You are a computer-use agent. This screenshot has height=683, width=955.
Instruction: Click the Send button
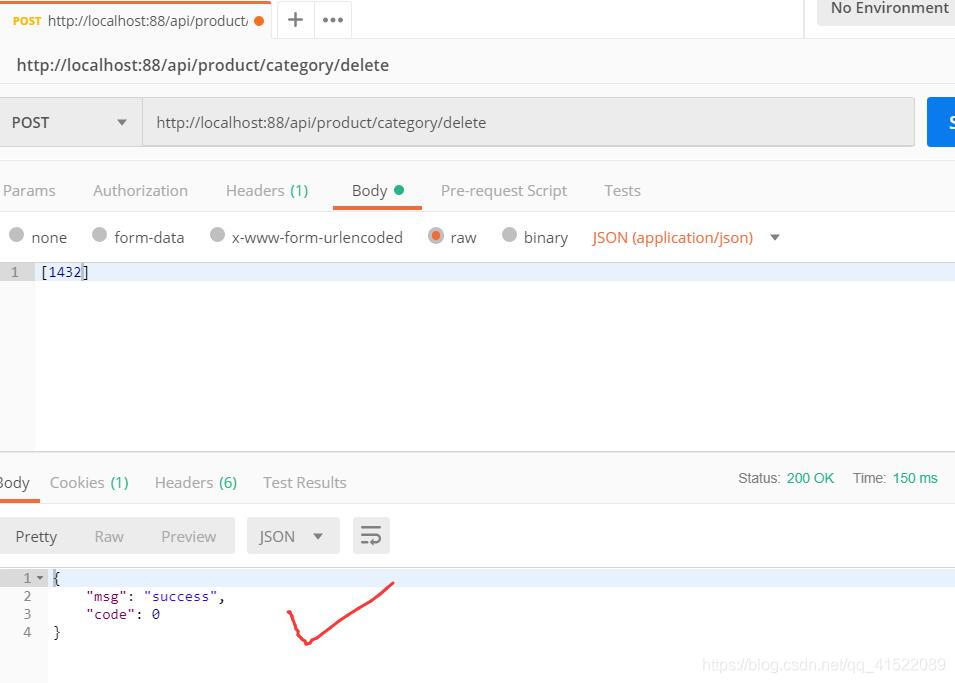coord(946,121)
